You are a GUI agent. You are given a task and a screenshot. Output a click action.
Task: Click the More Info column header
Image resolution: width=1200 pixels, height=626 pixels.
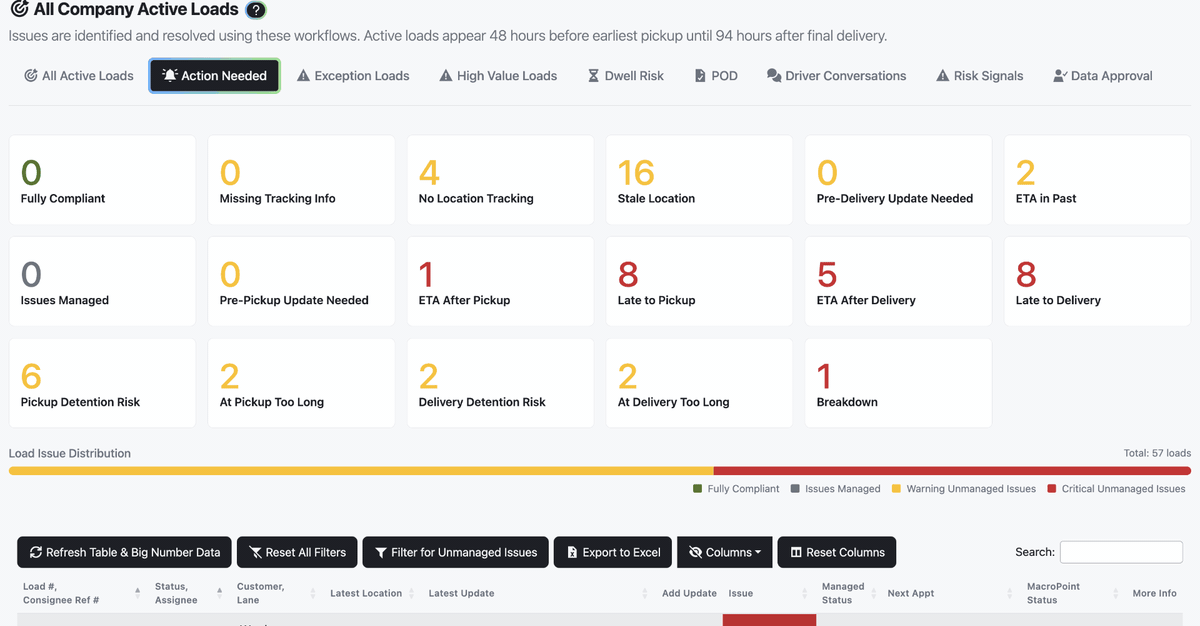click(x=1154, y=593)
